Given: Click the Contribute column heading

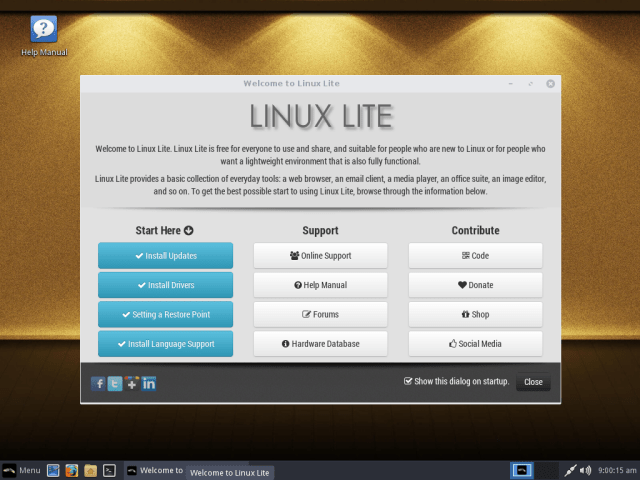Looking at the screenshot, I should 476,230.
